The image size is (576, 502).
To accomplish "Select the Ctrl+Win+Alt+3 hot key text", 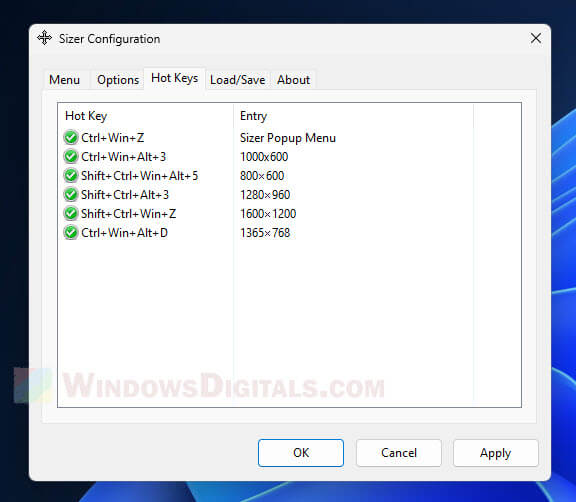I will click(x=123, y=157).
